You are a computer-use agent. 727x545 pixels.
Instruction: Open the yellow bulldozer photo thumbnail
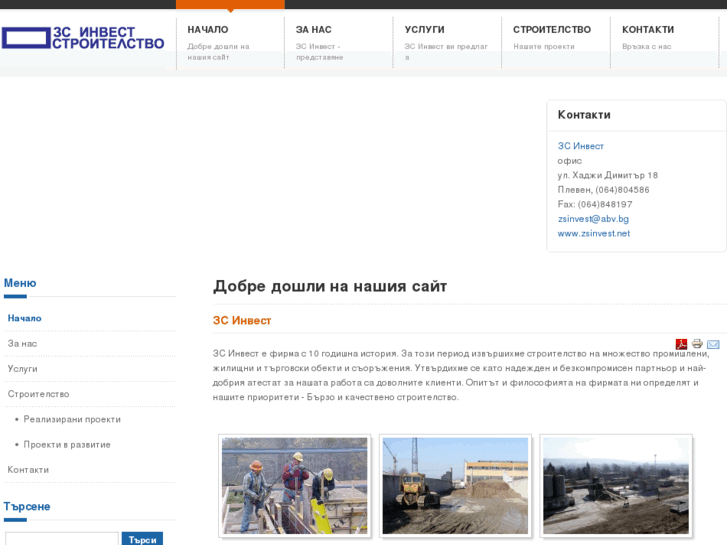[x=455, y=486]
